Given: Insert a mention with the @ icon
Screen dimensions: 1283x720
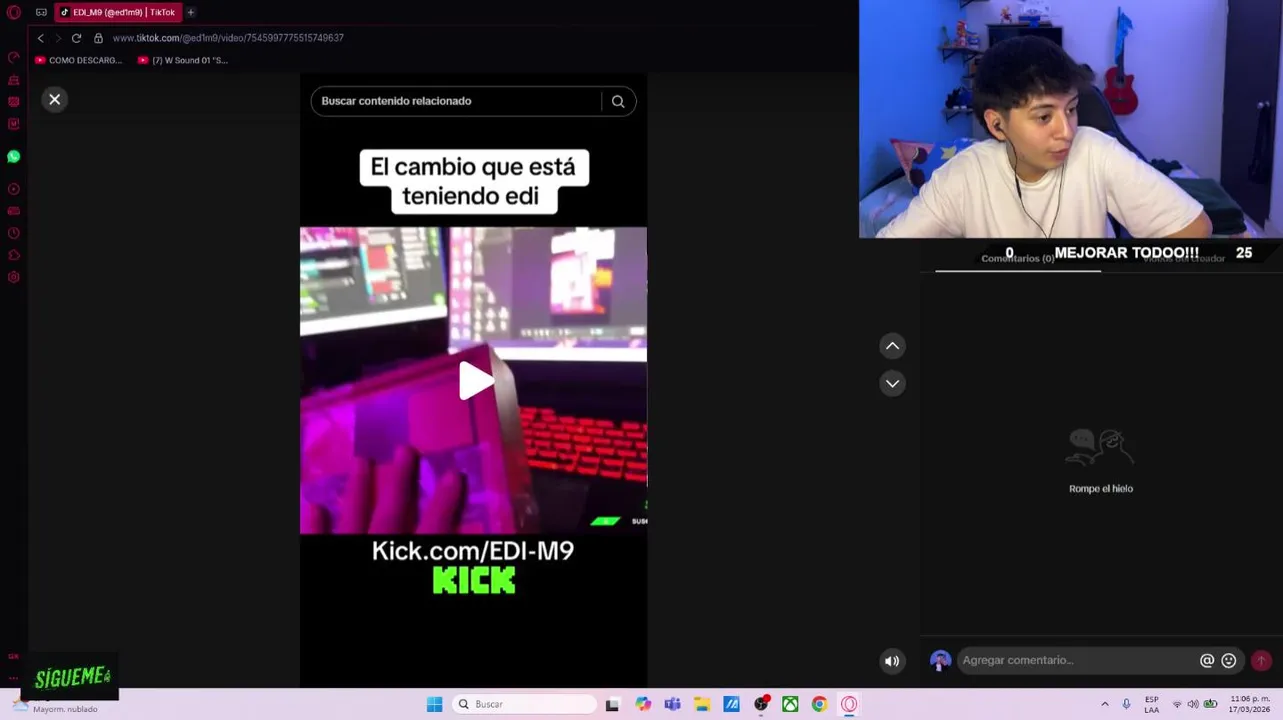Looking at the screenshot, I should [1207, 660].
